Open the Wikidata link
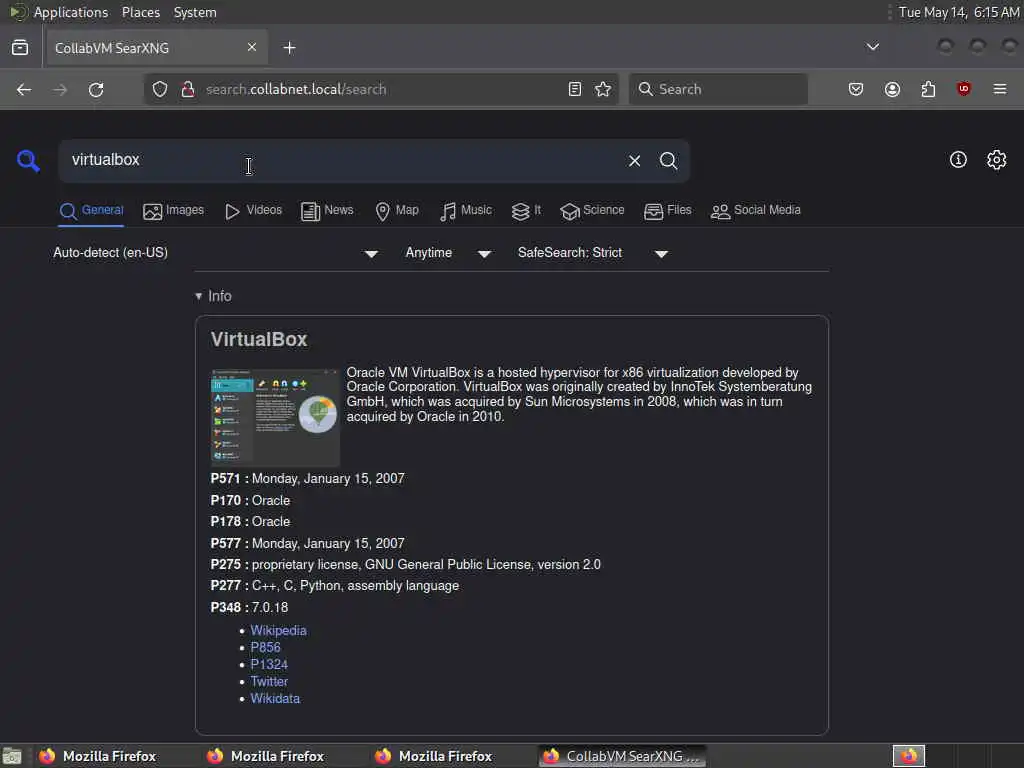Viewport: 1024px width, 768px height. point(275,699)
